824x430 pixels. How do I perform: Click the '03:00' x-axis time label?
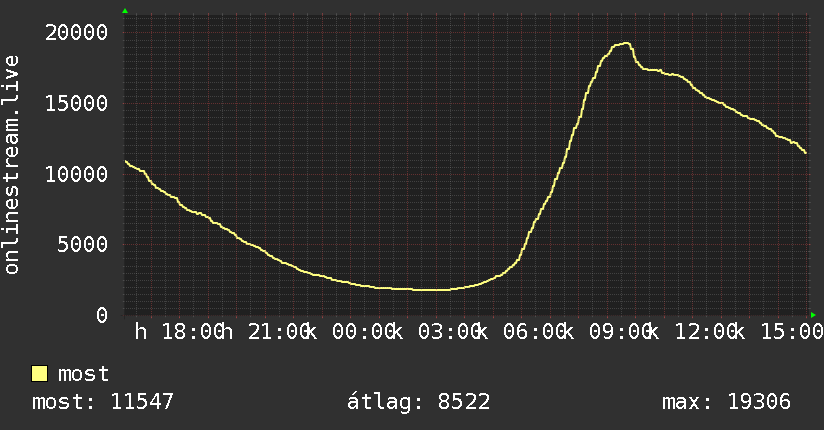tap(449, 332)
